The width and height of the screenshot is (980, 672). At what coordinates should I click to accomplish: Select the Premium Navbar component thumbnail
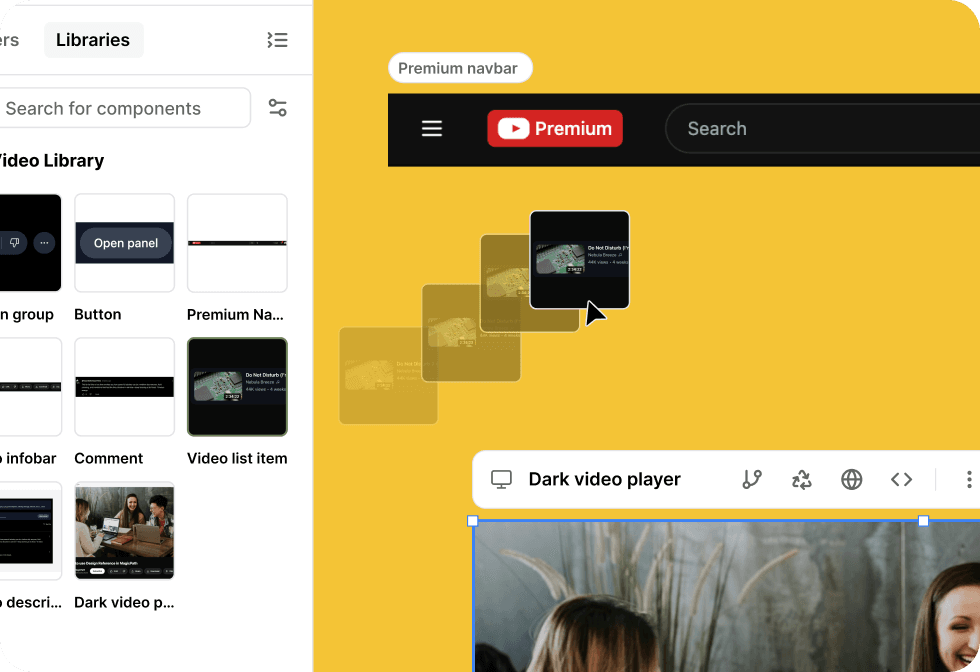click(237, 243)
